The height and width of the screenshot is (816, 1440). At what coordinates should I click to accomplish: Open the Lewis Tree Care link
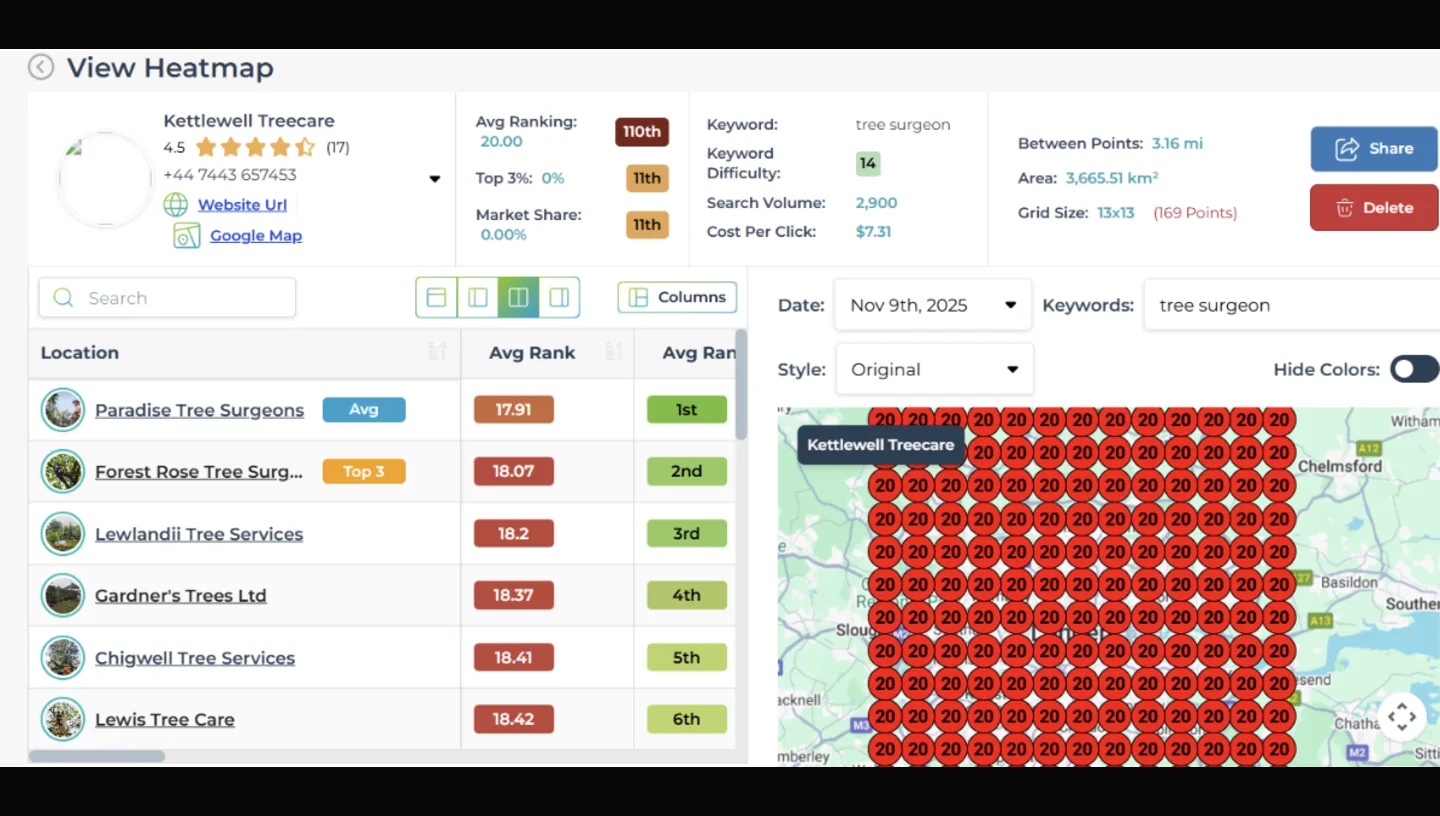(165, 720)
